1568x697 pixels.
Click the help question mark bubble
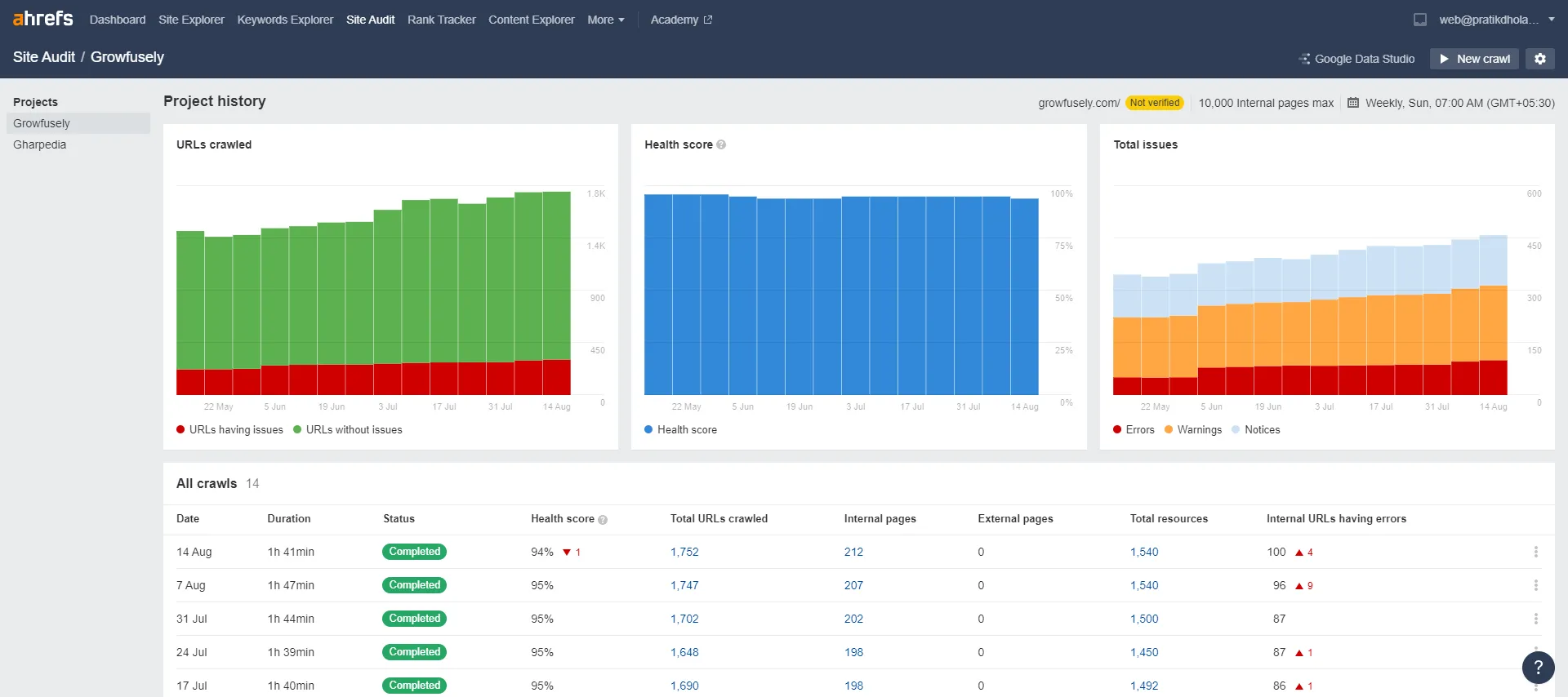click(1538, 667)
